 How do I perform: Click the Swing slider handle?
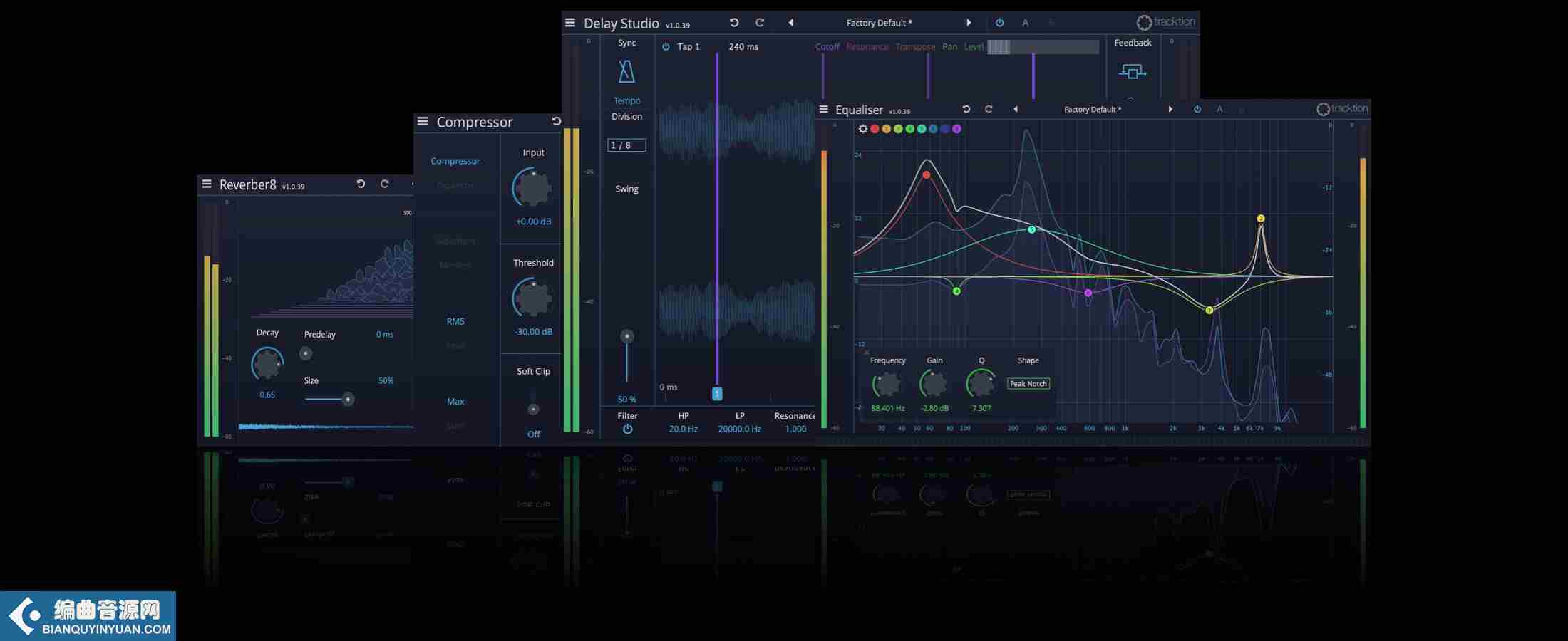pyautogui.click(x=626, y=336)
